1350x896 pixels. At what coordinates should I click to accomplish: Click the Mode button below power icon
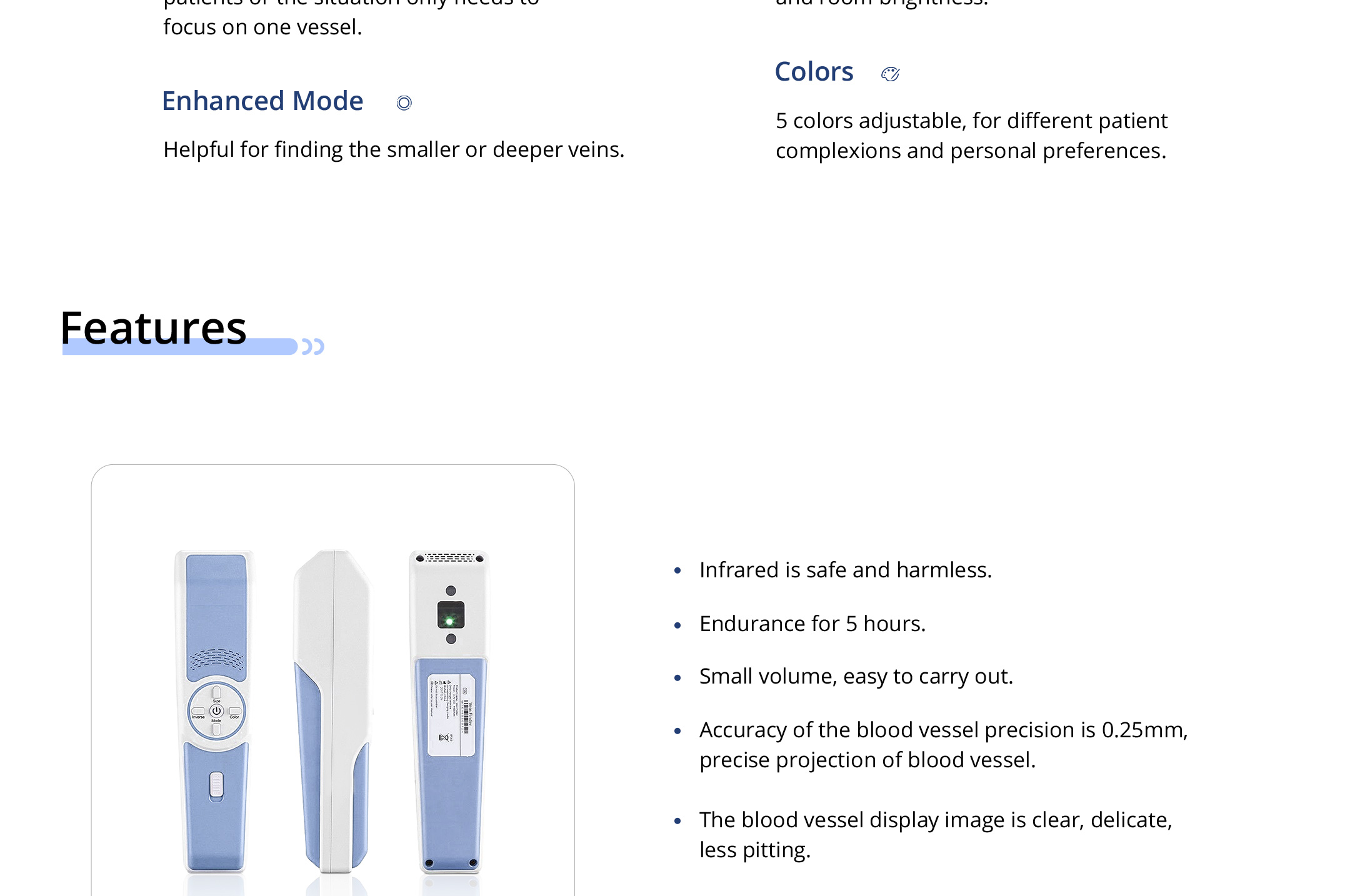tap(216, 729)
